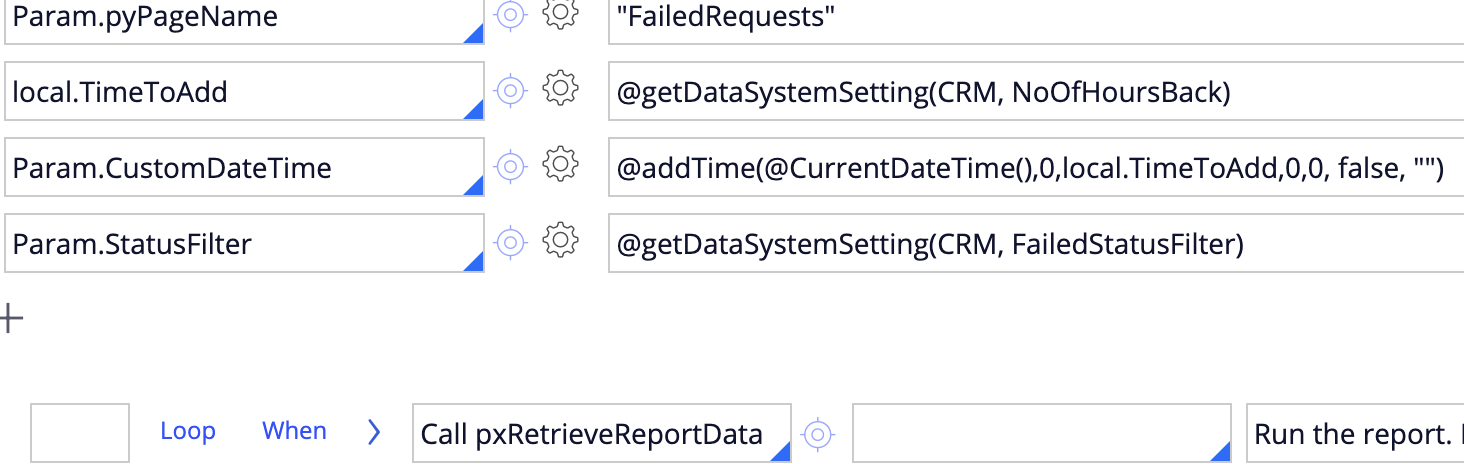This screenshot has height=464, width=1464.
Task: Expand the step with the chevron arrow
Action: (374, 432)
